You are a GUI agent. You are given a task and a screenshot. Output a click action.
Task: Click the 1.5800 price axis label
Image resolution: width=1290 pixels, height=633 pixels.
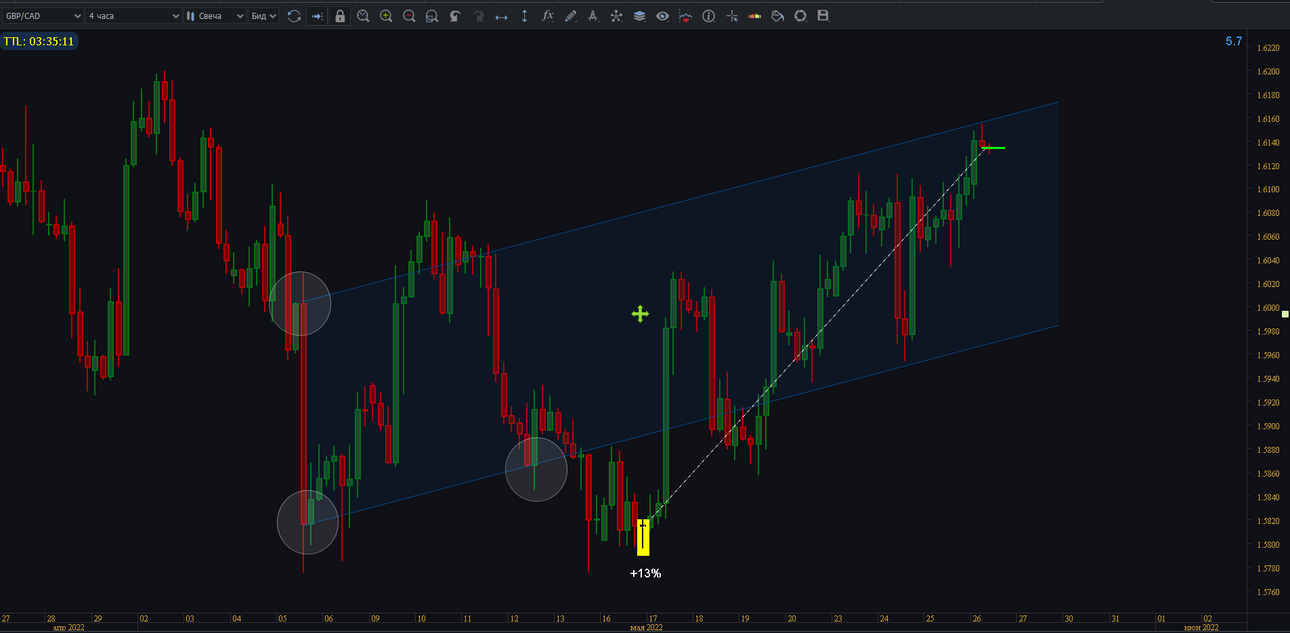point(1268,545)
